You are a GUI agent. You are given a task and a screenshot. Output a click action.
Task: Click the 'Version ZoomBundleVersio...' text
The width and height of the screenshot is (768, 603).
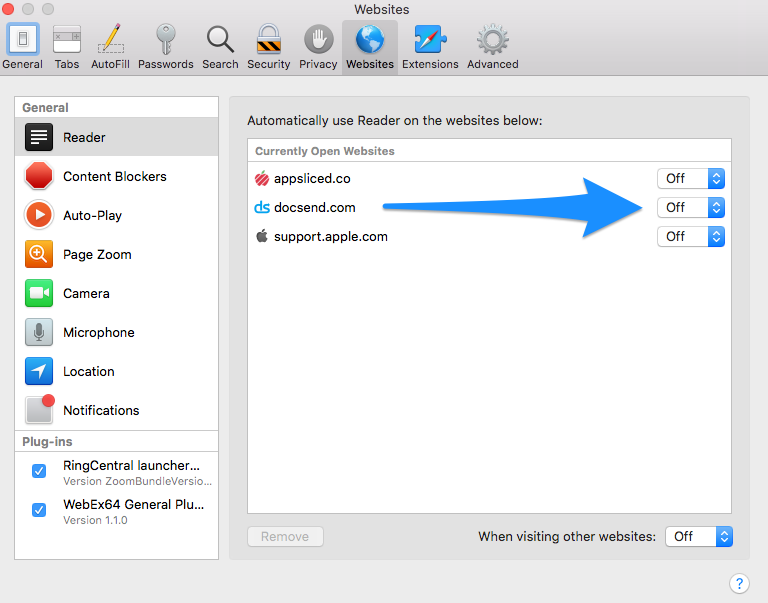[x=138, y=481]
